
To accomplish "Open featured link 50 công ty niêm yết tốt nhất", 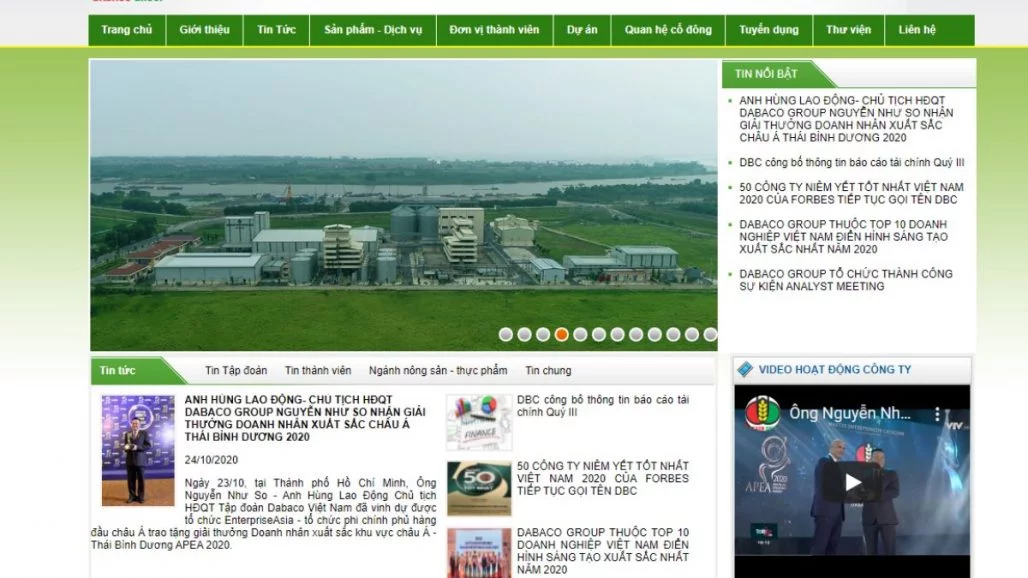I will [x=851, y=193].
